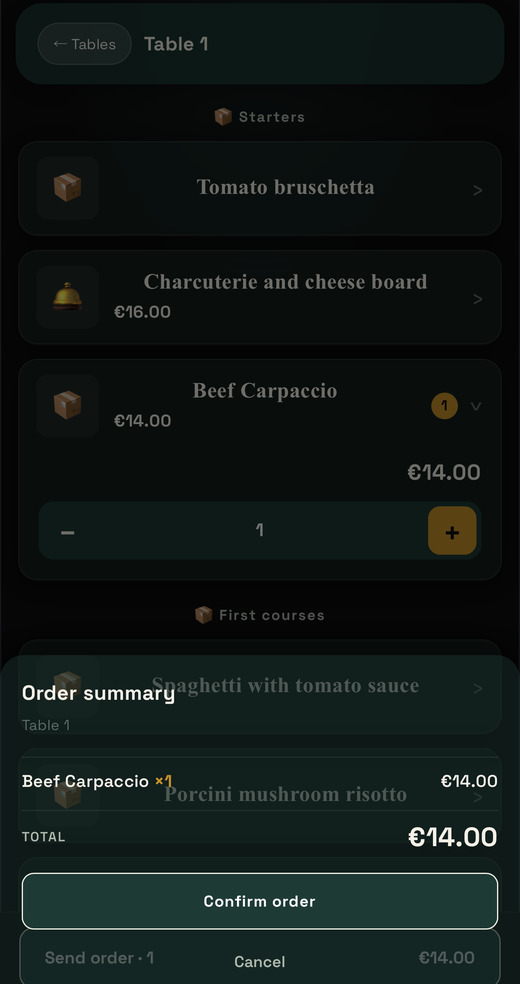Expand the Tomato bruschetta item chevron
Screen dimensions: 520x984
point(477,190)
